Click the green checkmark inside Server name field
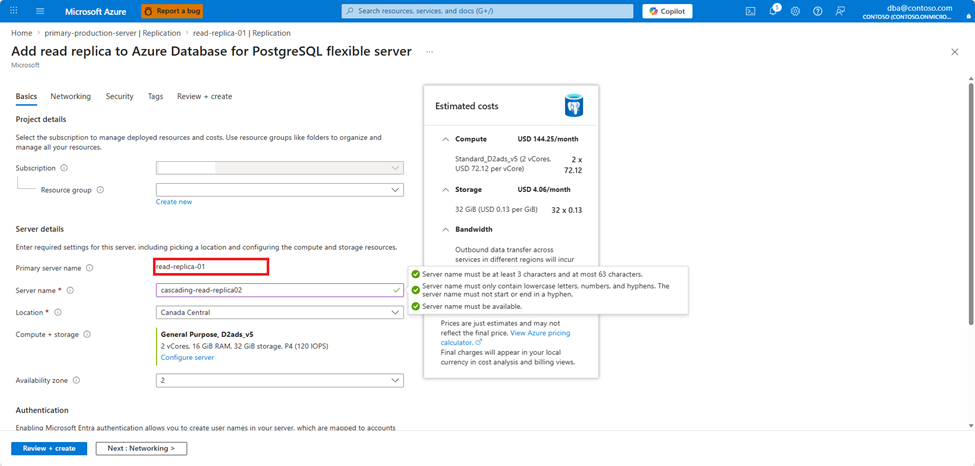This screenshot has width=975, height=466. coord(397,290)
